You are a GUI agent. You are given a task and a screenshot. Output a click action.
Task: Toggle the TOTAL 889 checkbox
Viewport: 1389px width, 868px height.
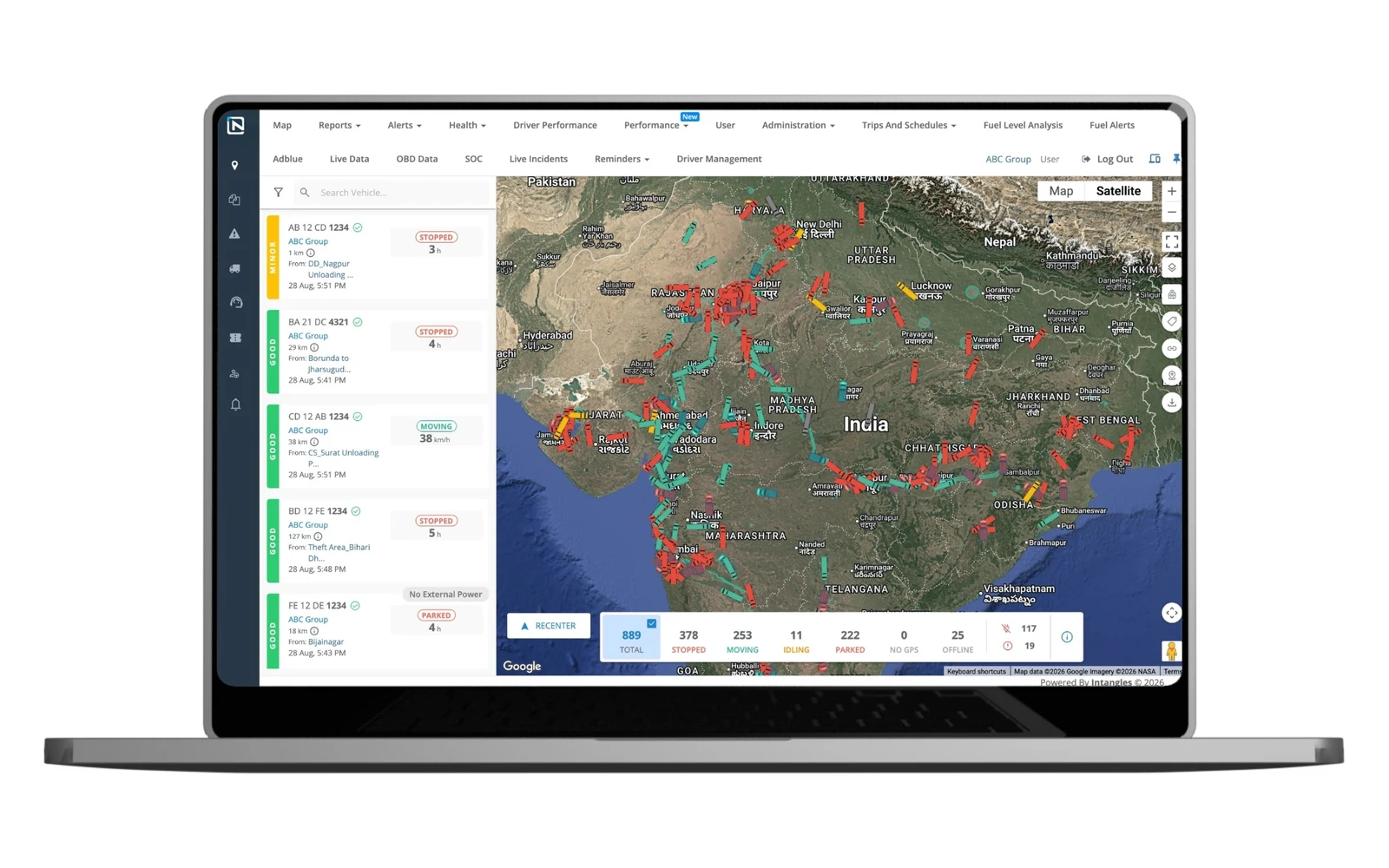pyautogui.click(x=651, y=623)
